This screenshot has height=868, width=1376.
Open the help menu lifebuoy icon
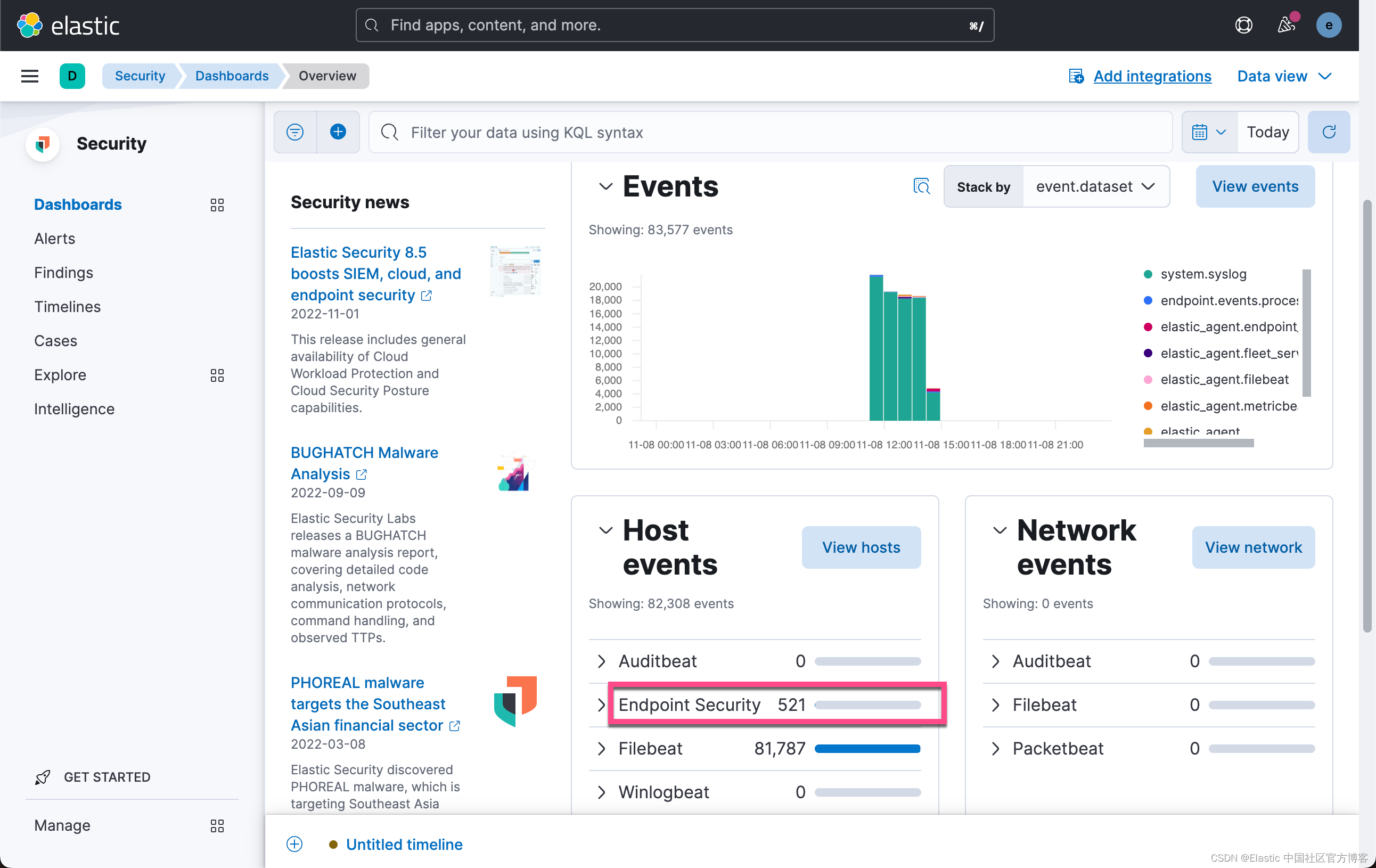tap(1243, 25)
